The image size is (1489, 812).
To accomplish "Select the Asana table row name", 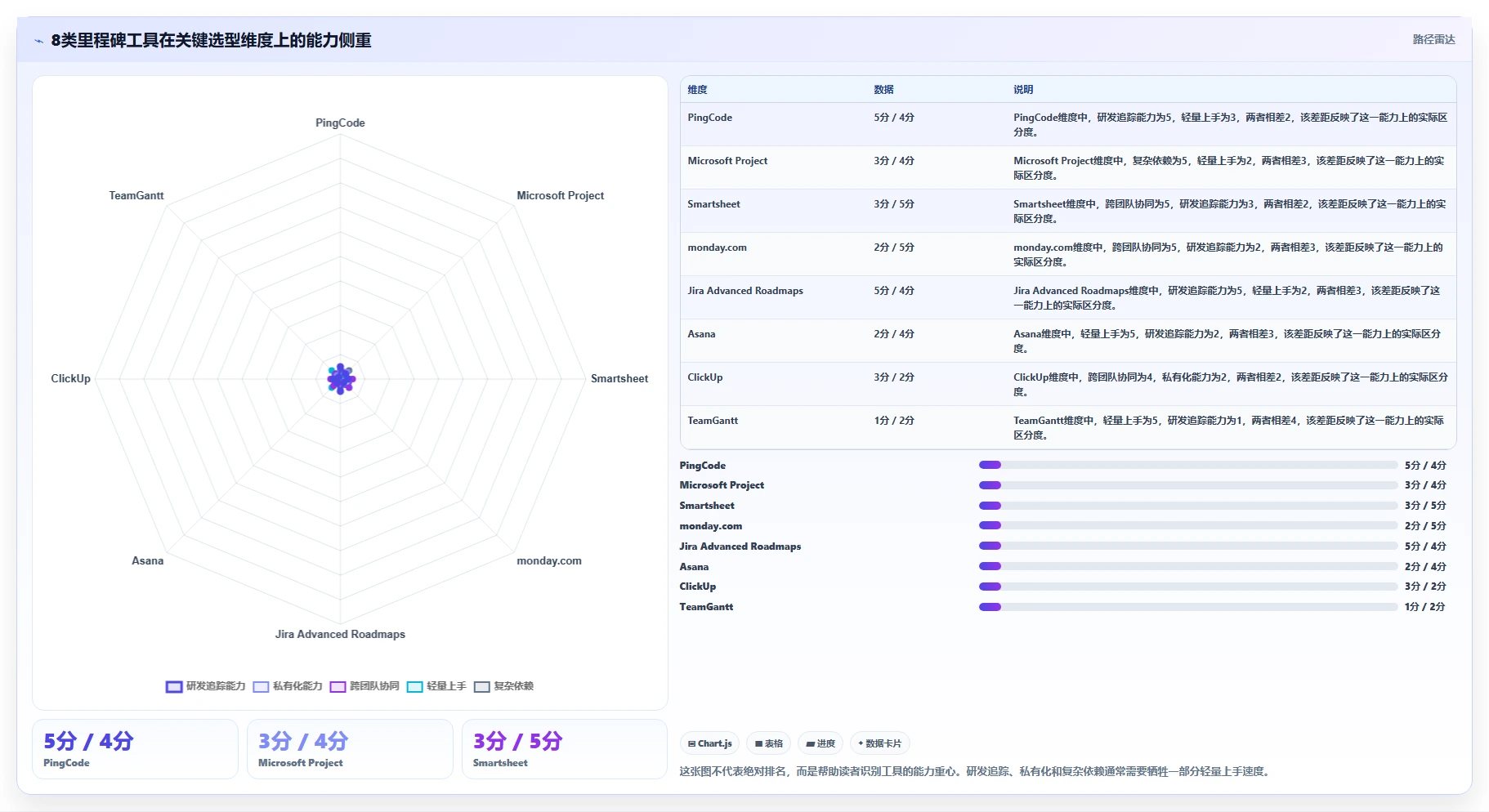I will click(x=701, y=334).
